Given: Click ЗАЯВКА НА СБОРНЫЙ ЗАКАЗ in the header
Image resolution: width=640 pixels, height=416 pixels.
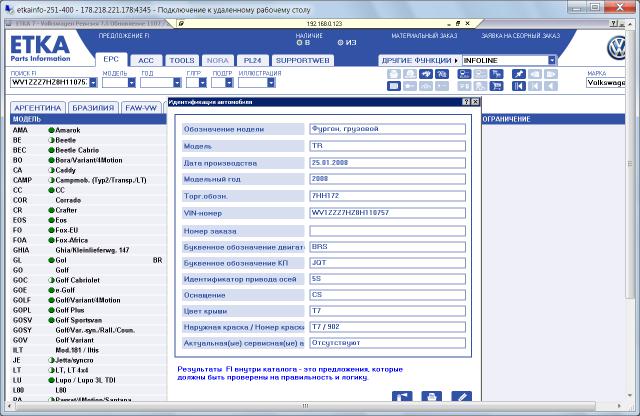Looking at the screenshot, I should click(x=520, y=36).
